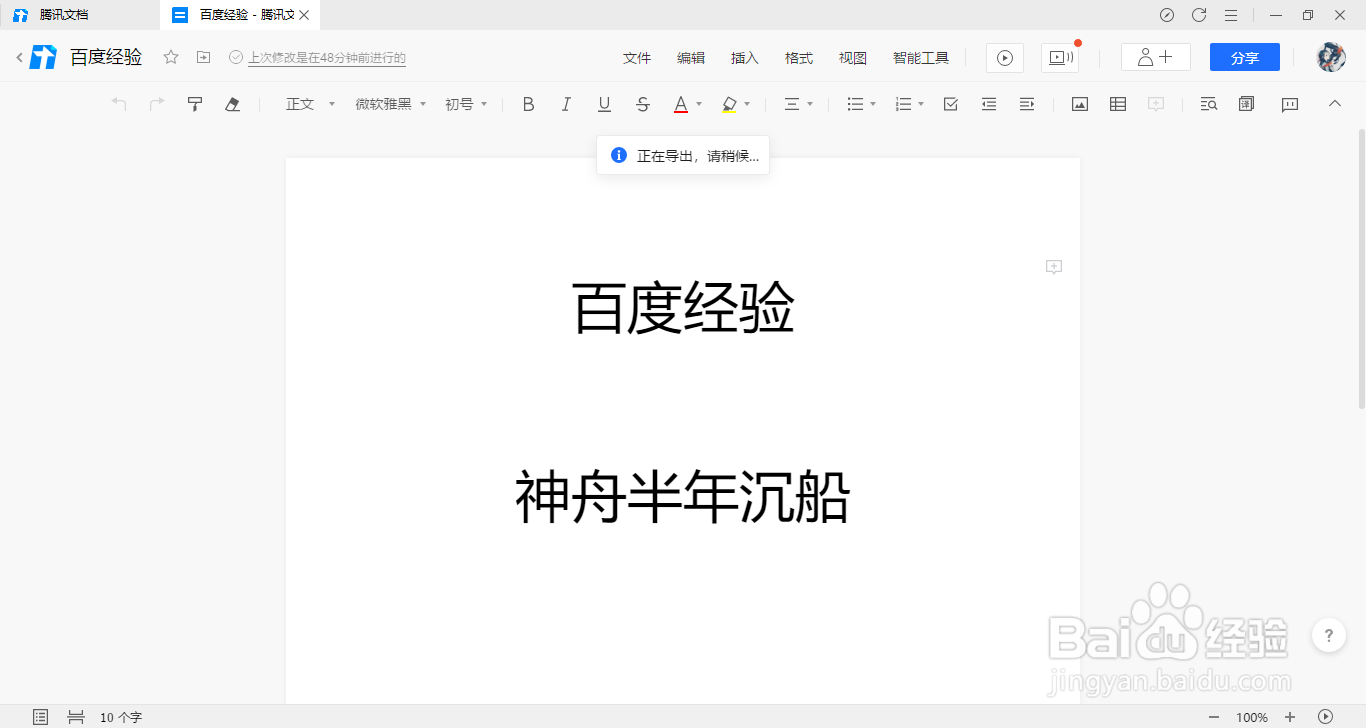Open the comments panel icon in toolbar
1366x728 pixels.
point(1290,104)
